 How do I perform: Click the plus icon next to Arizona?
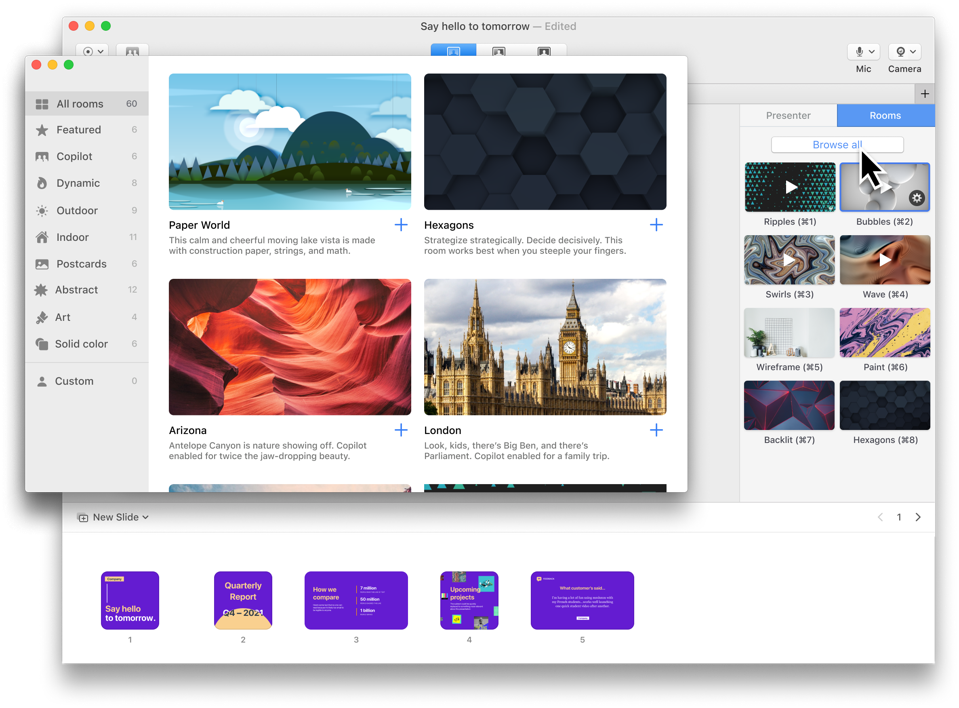click(x=401, y=430)
